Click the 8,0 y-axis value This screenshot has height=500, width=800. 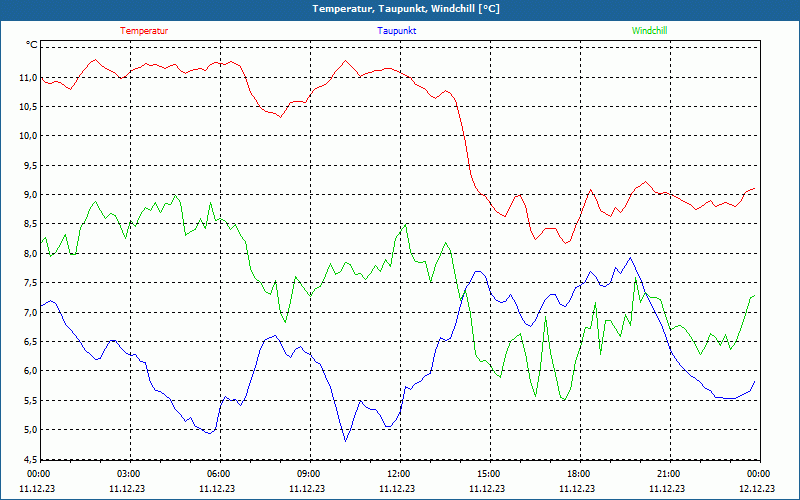click(30, 254)
